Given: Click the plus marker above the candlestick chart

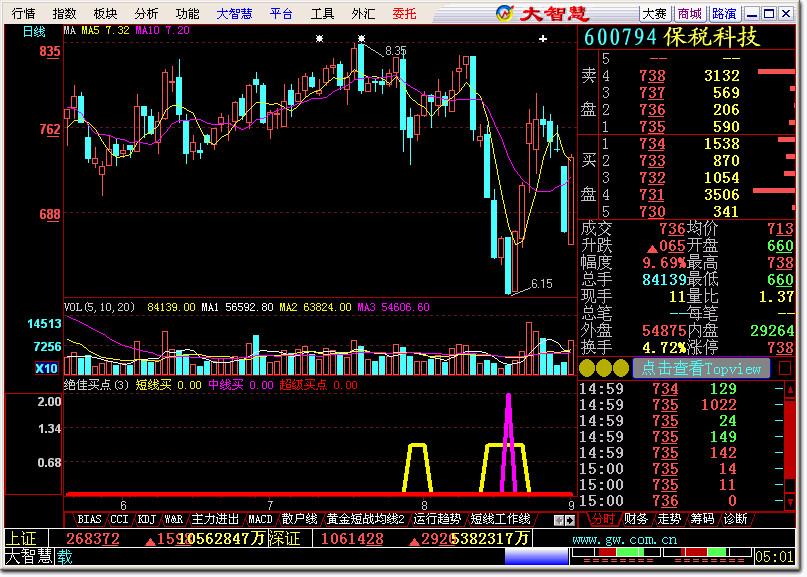Looking at the screenshot, I should click(x=542, y=39).
